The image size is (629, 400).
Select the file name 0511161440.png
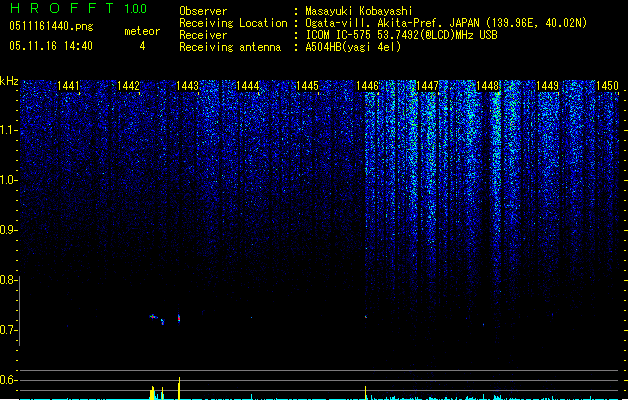point(51,26)
